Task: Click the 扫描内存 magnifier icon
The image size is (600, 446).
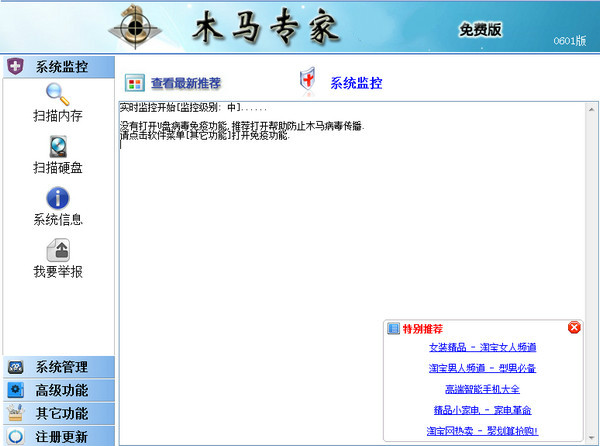Action: [x=58, y=94]
